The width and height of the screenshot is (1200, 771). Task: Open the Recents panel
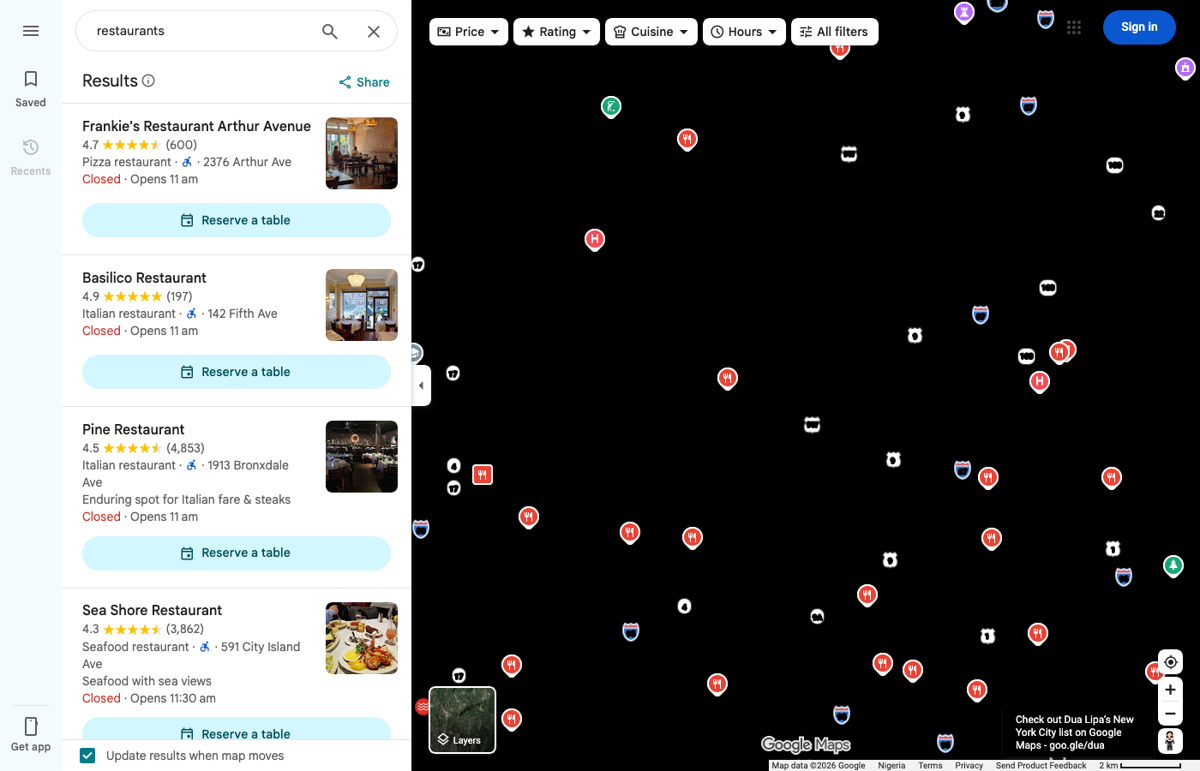(x=31, y=158)
